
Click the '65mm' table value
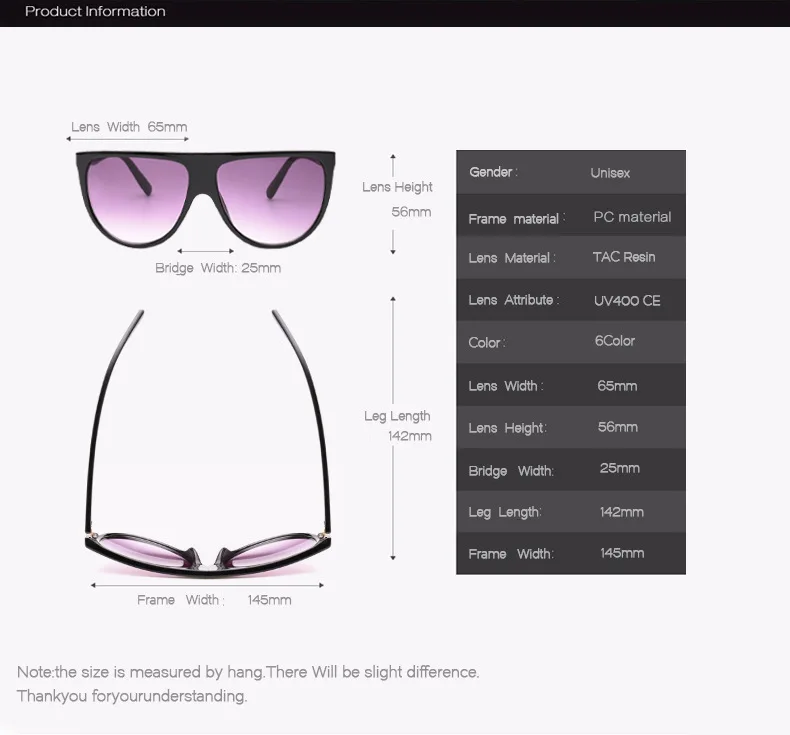pos(617,386)
